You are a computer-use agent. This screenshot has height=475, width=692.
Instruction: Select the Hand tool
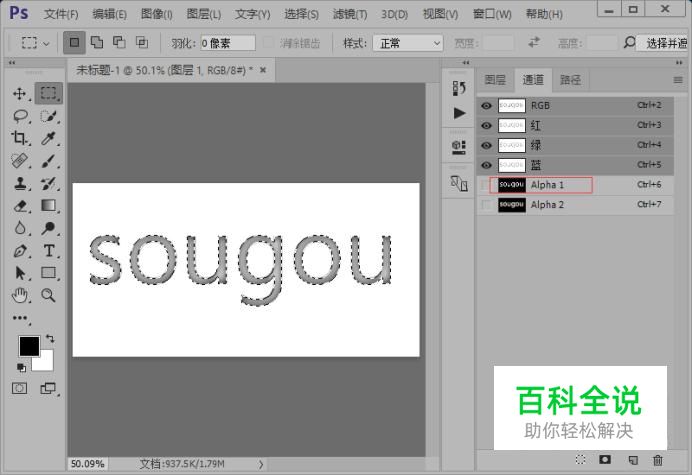20,295
